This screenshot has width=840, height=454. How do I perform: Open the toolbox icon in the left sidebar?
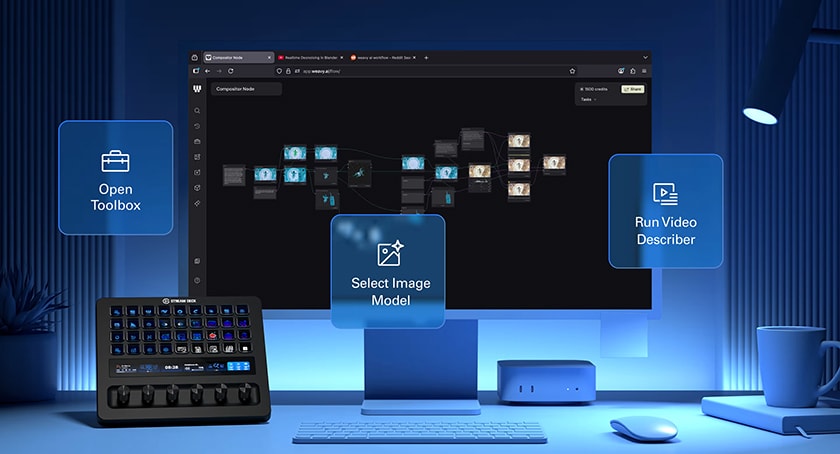[197, 141]
